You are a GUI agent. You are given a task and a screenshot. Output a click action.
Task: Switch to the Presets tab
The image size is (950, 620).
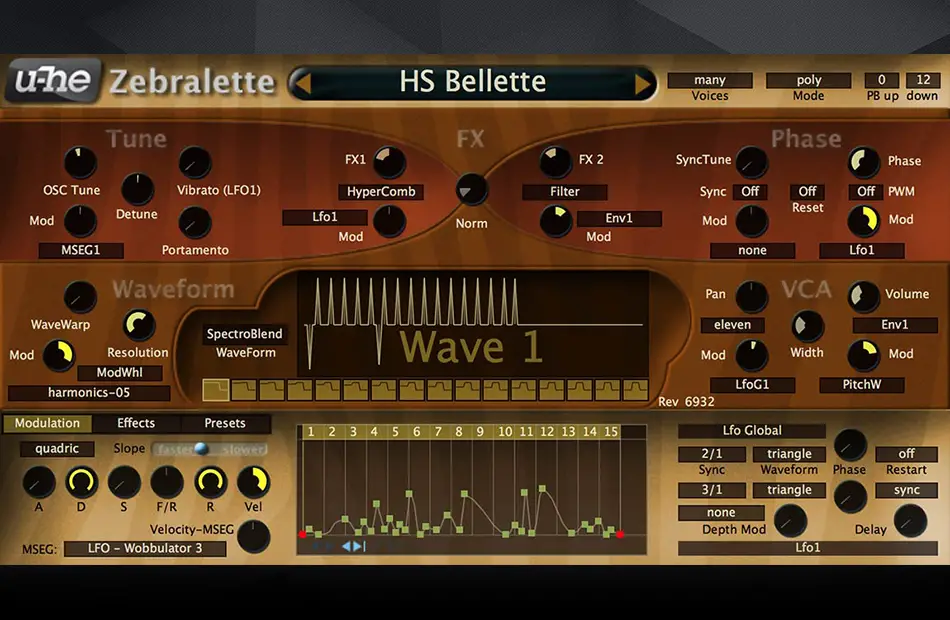pos(225,423)
